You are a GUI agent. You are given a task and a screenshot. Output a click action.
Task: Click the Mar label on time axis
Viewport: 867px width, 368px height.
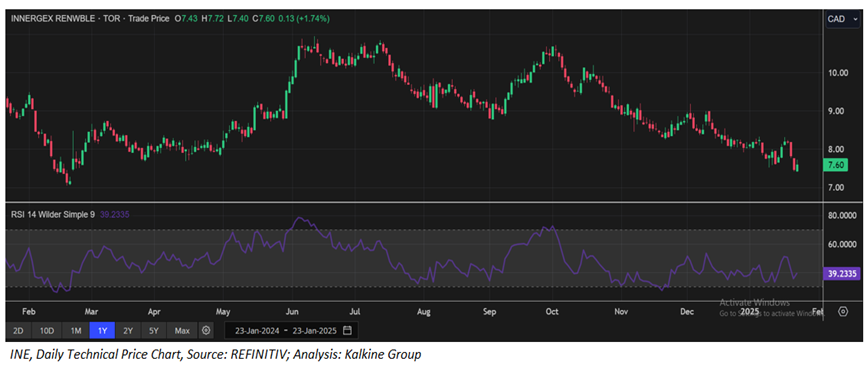pos(91,312)
